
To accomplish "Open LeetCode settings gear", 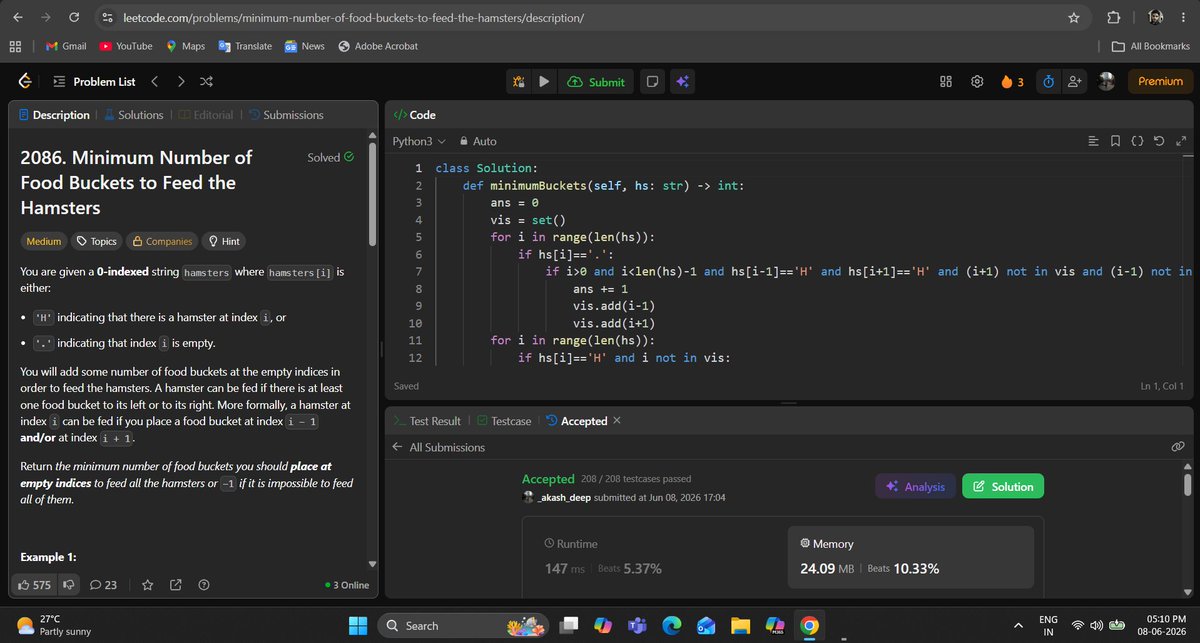I will tap(977, 82).
